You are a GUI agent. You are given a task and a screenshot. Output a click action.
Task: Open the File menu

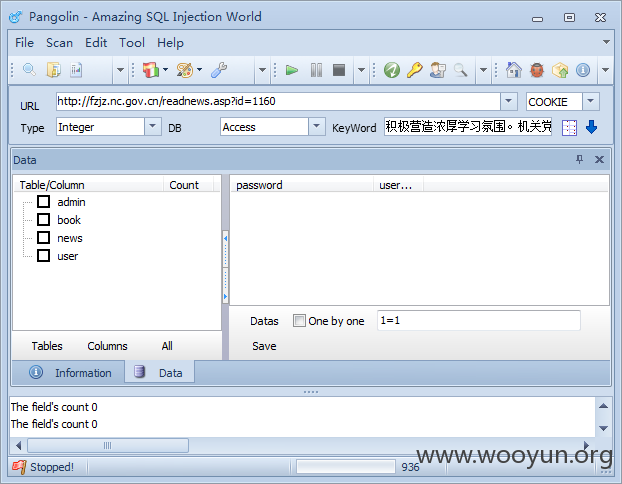(25, 43)
